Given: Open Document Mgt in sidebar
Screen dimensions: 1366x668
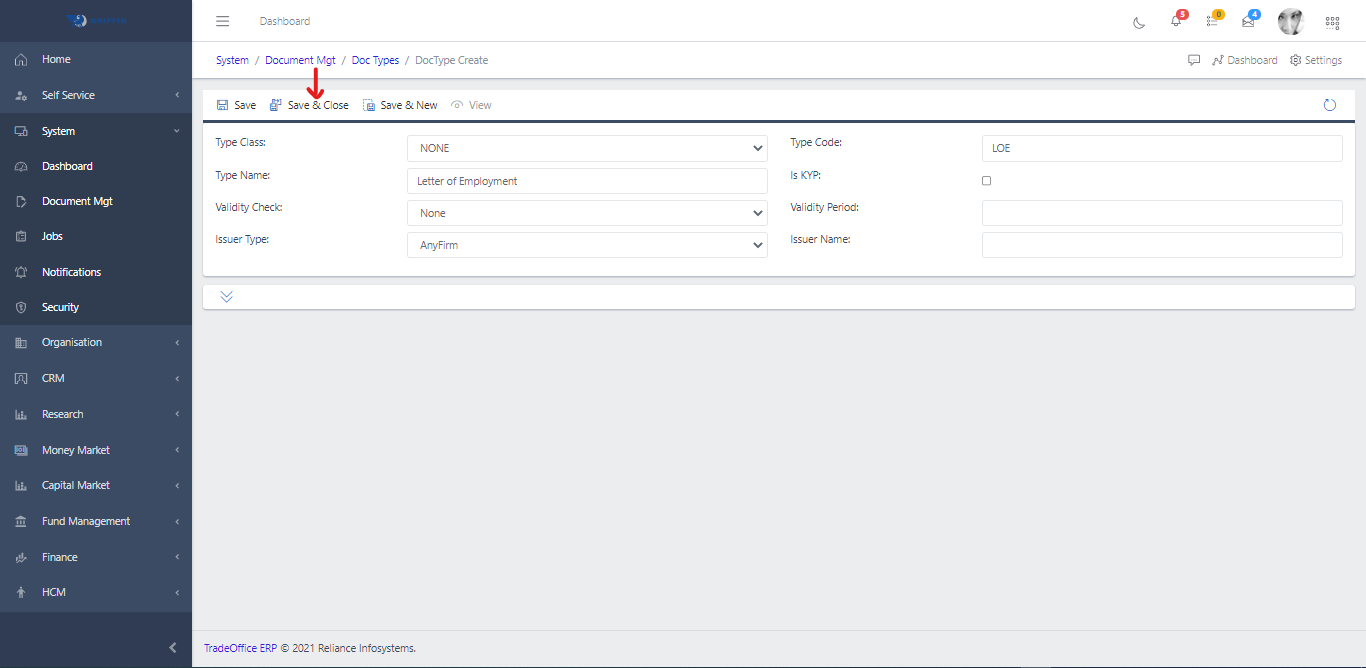Looking at the screenshot, I should 77,201.
